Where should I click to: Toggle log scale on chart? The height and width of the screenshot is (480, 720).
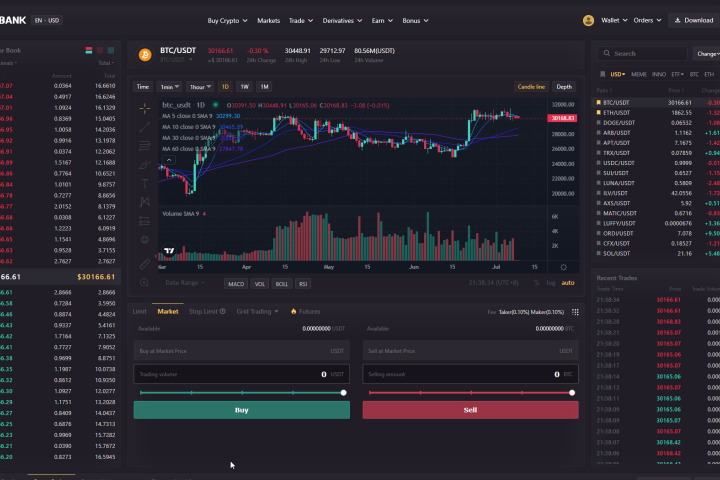pos(551,283)
